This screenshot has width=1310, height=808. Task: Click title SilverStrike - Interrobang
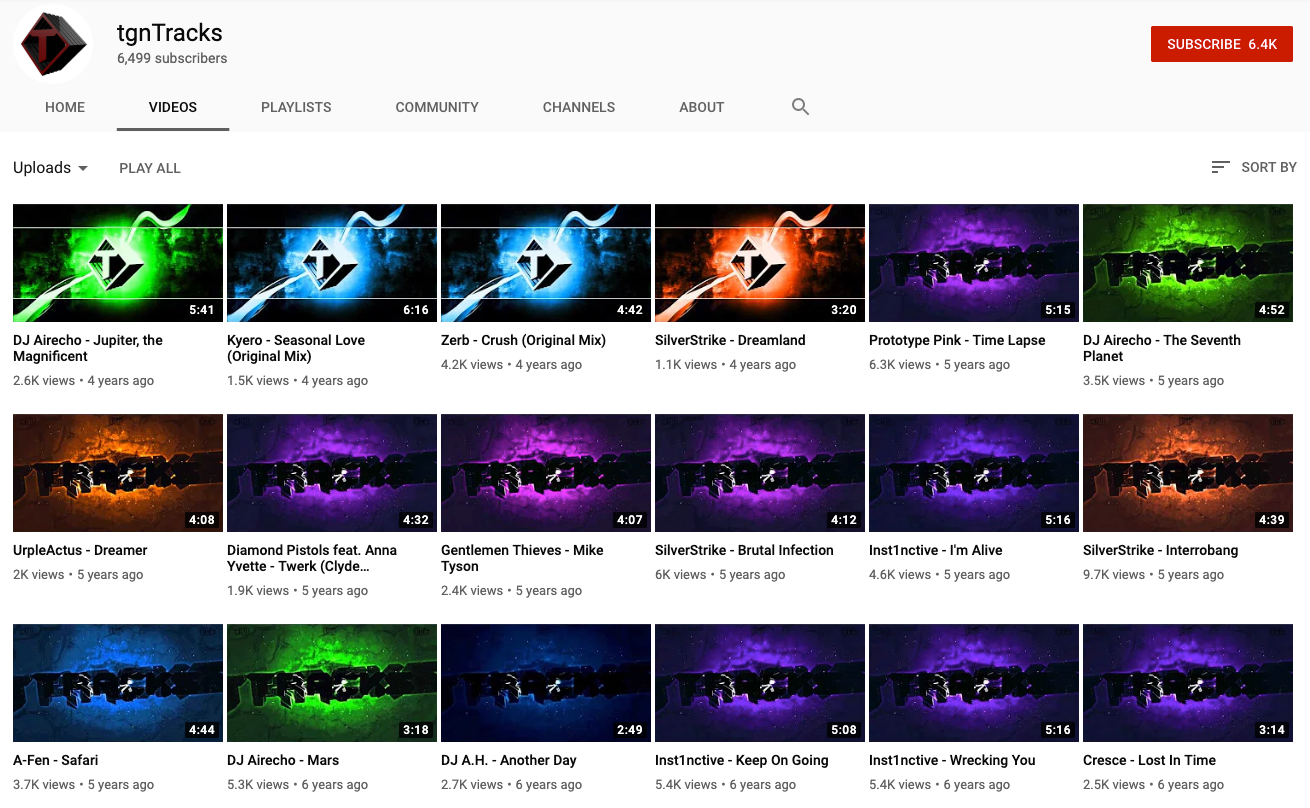pyautogui.click(x=1161, y=550)
